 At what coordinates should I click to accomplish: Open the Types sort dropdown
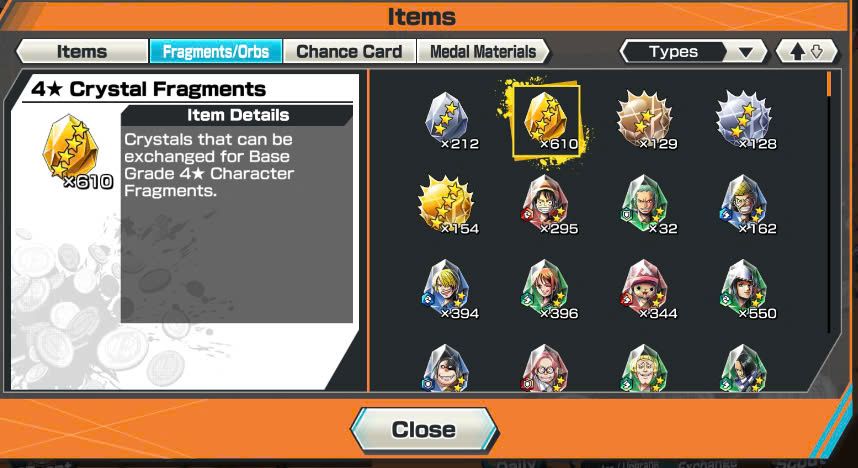pos(693,52)
